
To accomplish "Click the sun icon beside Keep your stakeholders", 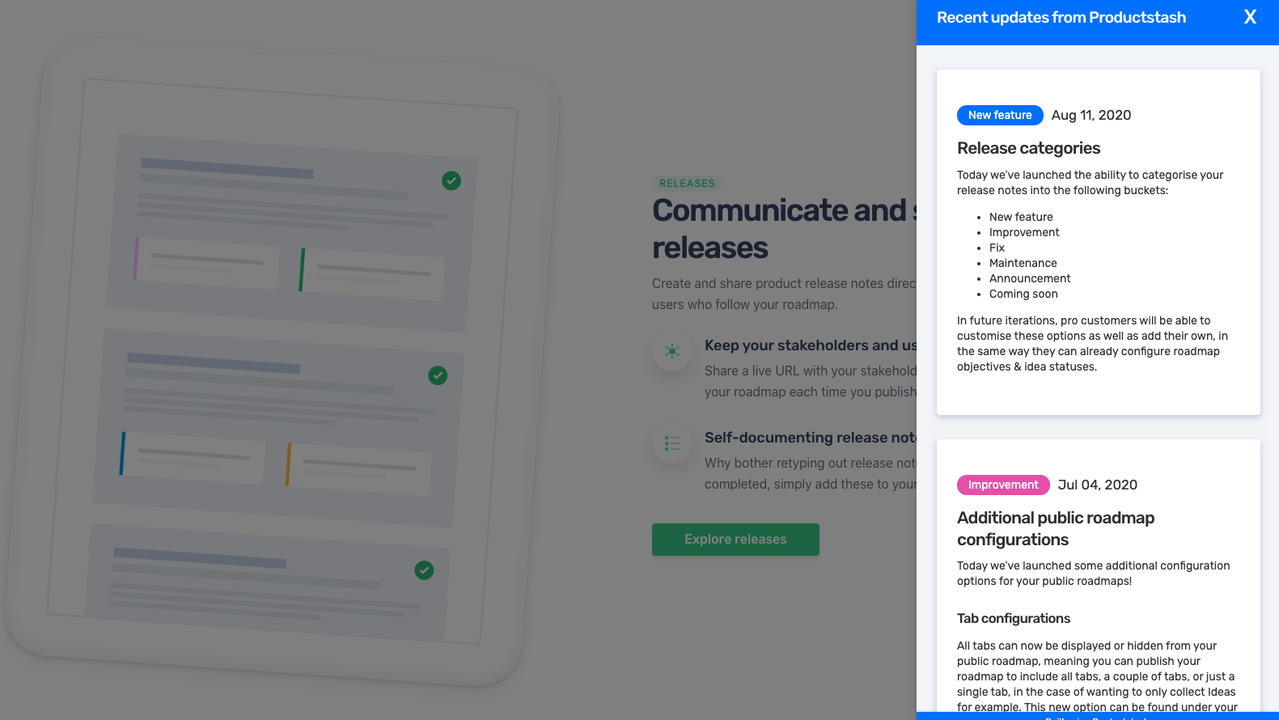I will (672, 351).
